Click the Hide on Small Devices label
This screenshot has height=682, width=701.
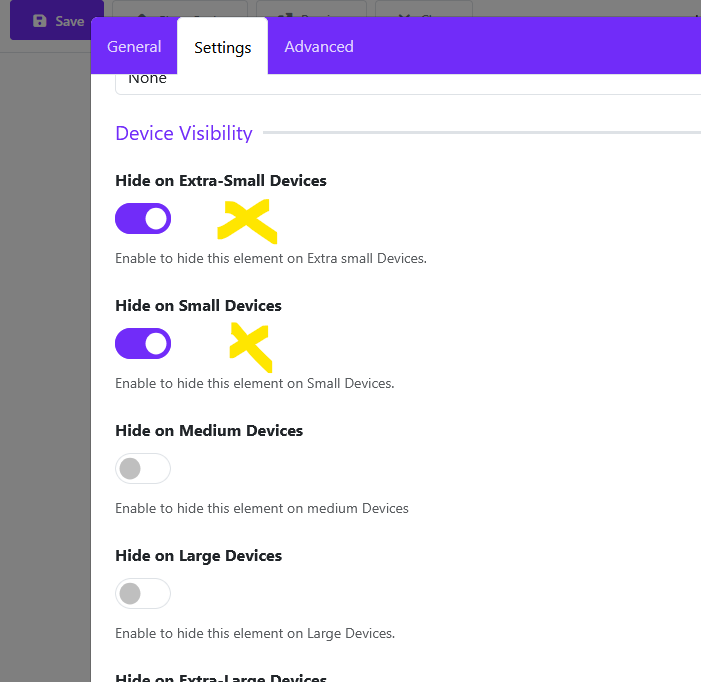[x=198, y=306]
